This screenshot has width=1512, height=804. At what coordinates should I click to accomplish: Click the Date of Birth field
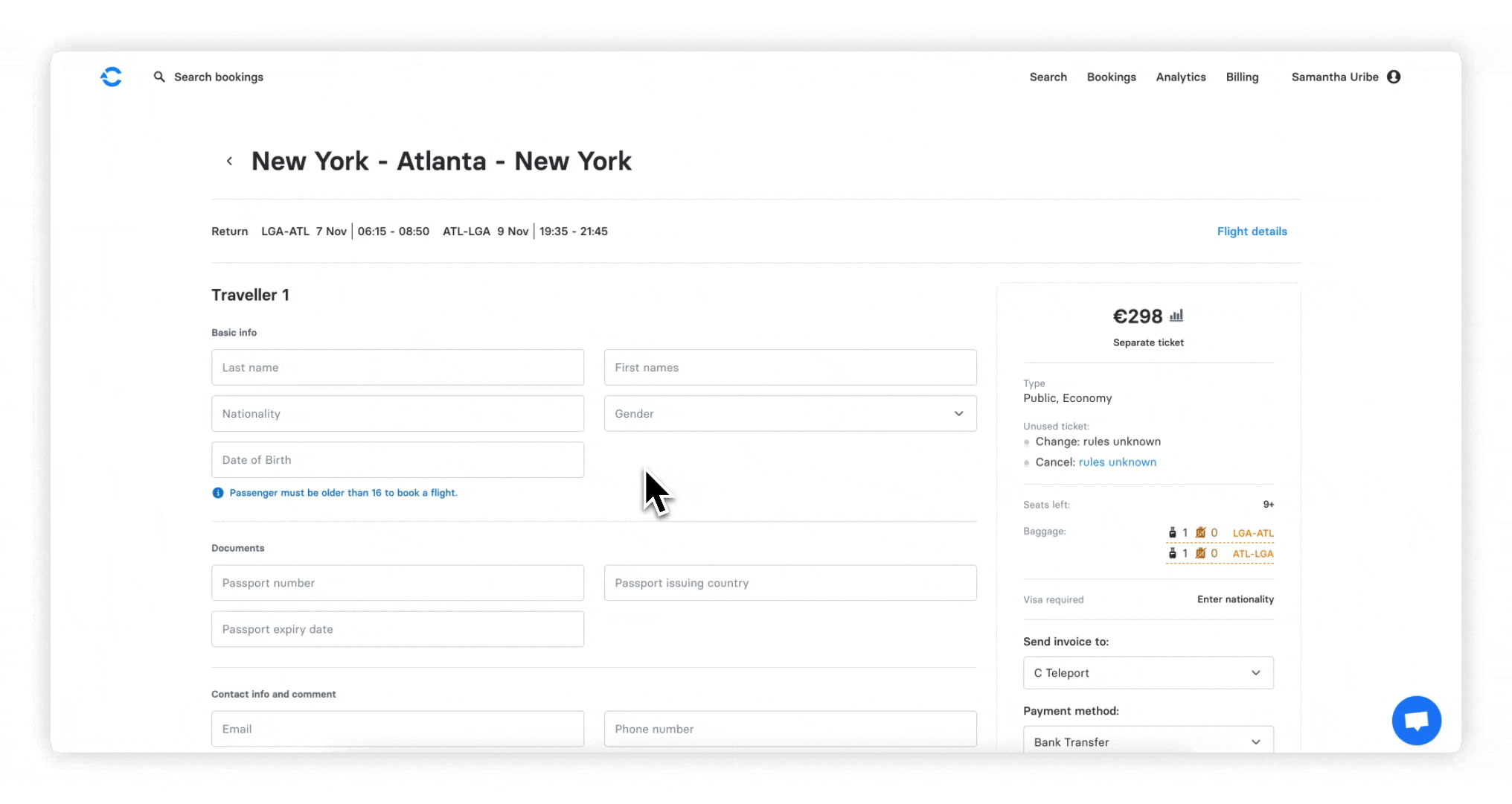pyautogui.click(x=397, y=459)
